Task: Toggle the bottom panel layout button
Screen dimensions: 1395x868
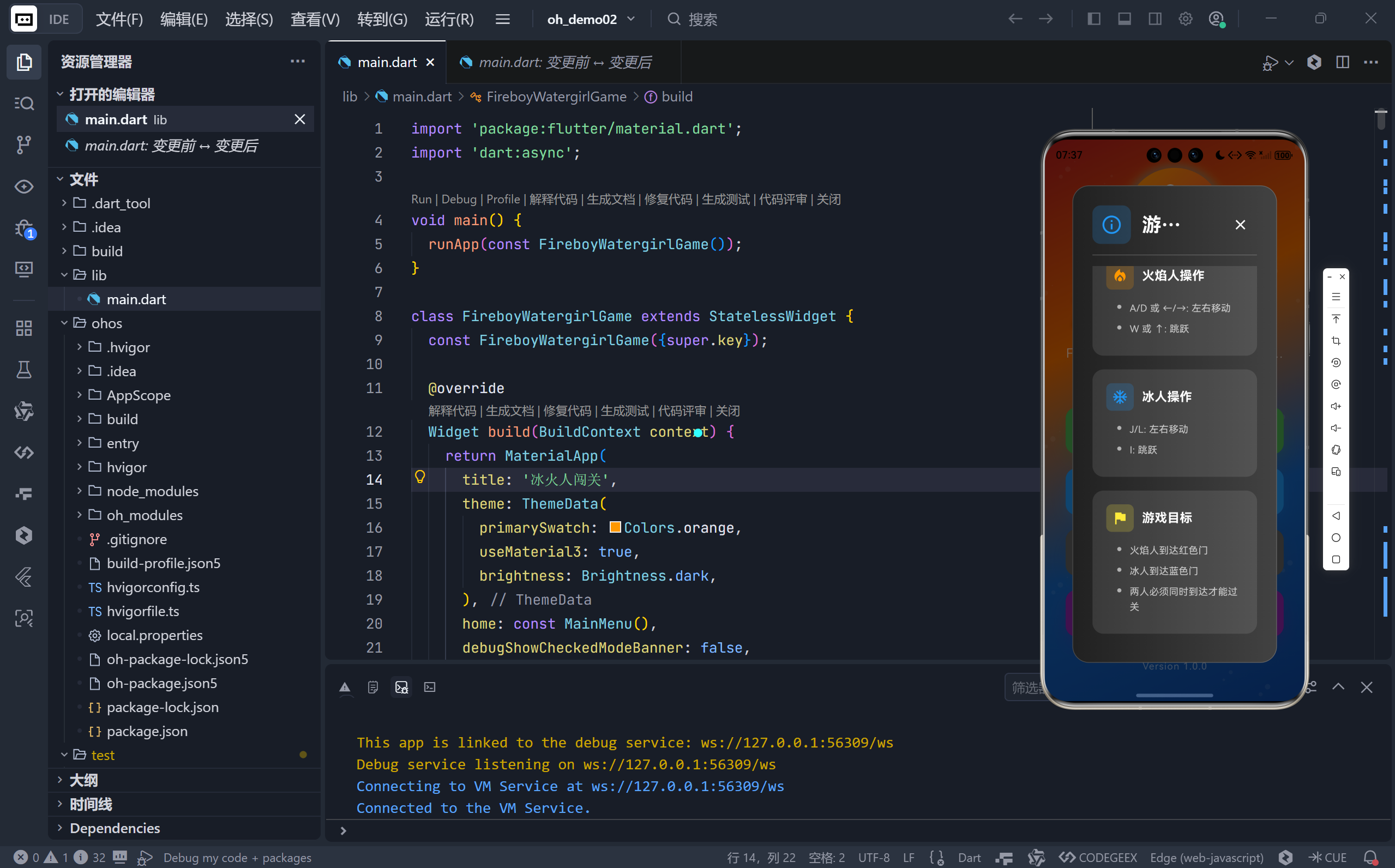Action: tap(1124, 19)
